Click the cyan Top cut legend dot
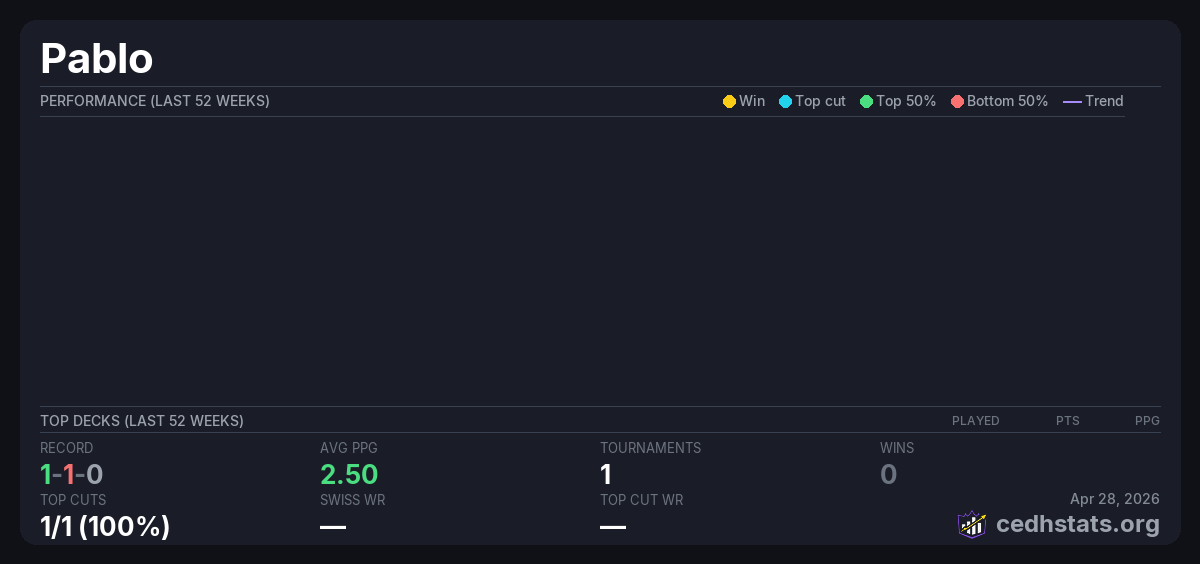 [x=785, y=101]
